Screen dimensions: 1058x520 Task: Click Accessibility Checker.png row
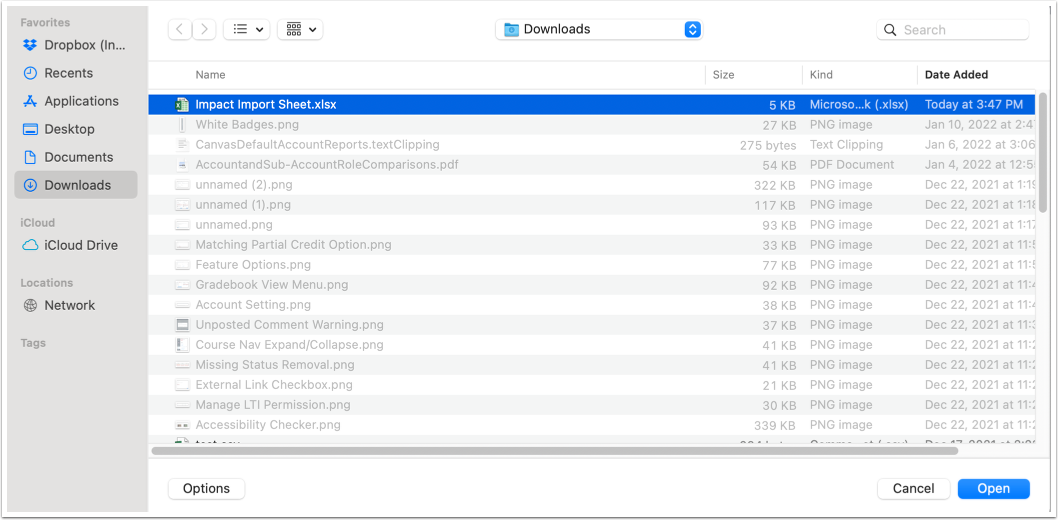[x=592, y=425]
